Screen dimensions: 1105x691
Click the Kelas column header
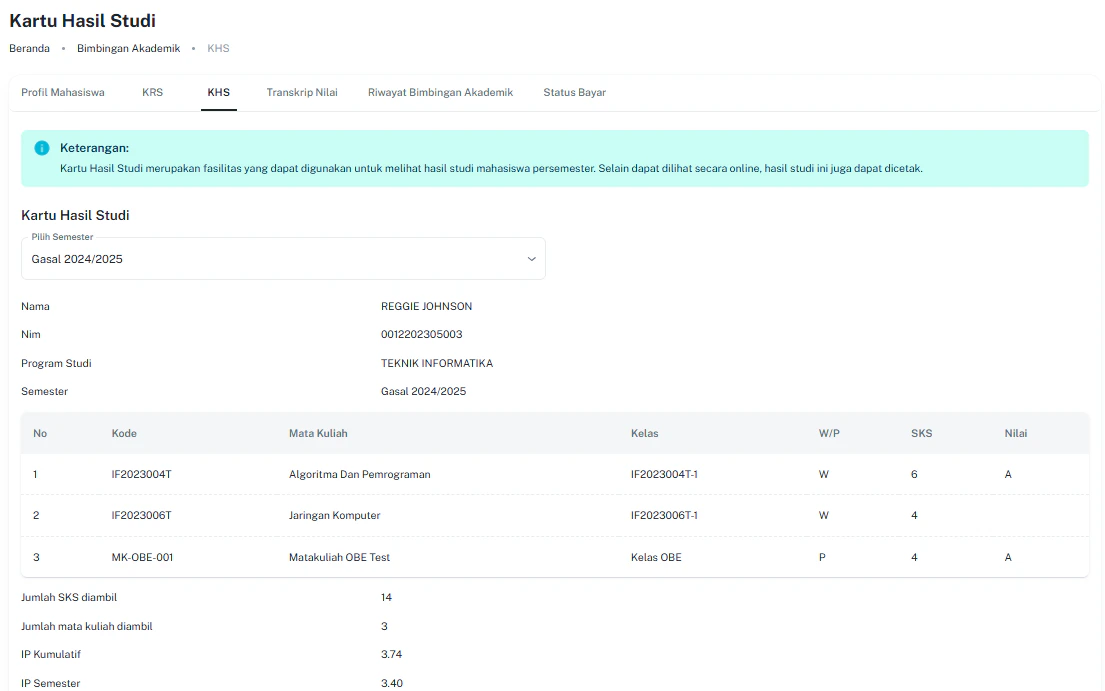point(644,433)
